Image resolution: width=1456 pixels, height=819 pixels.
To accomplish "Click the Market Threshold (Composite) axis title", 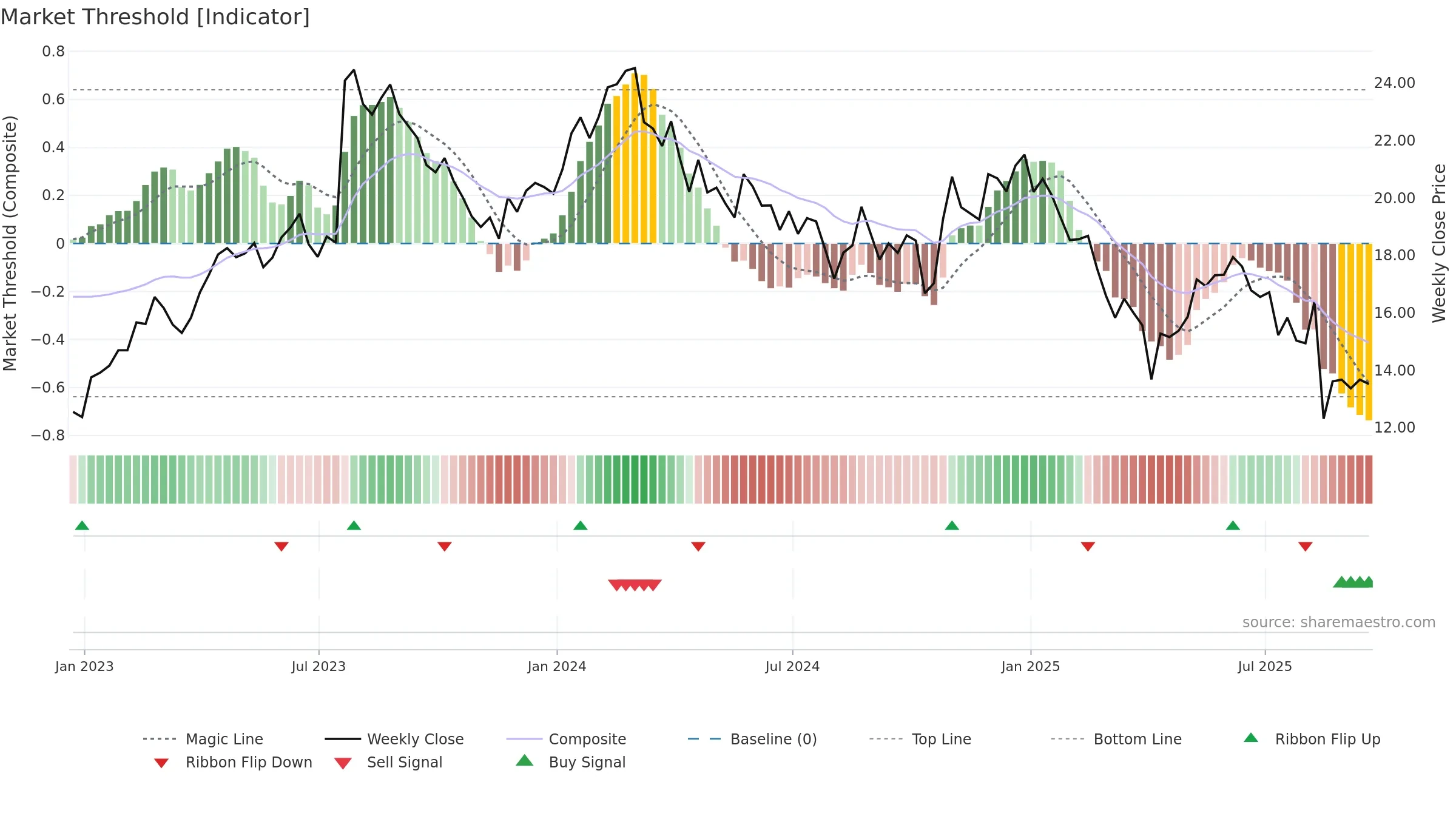I will [x=10, y=243].
